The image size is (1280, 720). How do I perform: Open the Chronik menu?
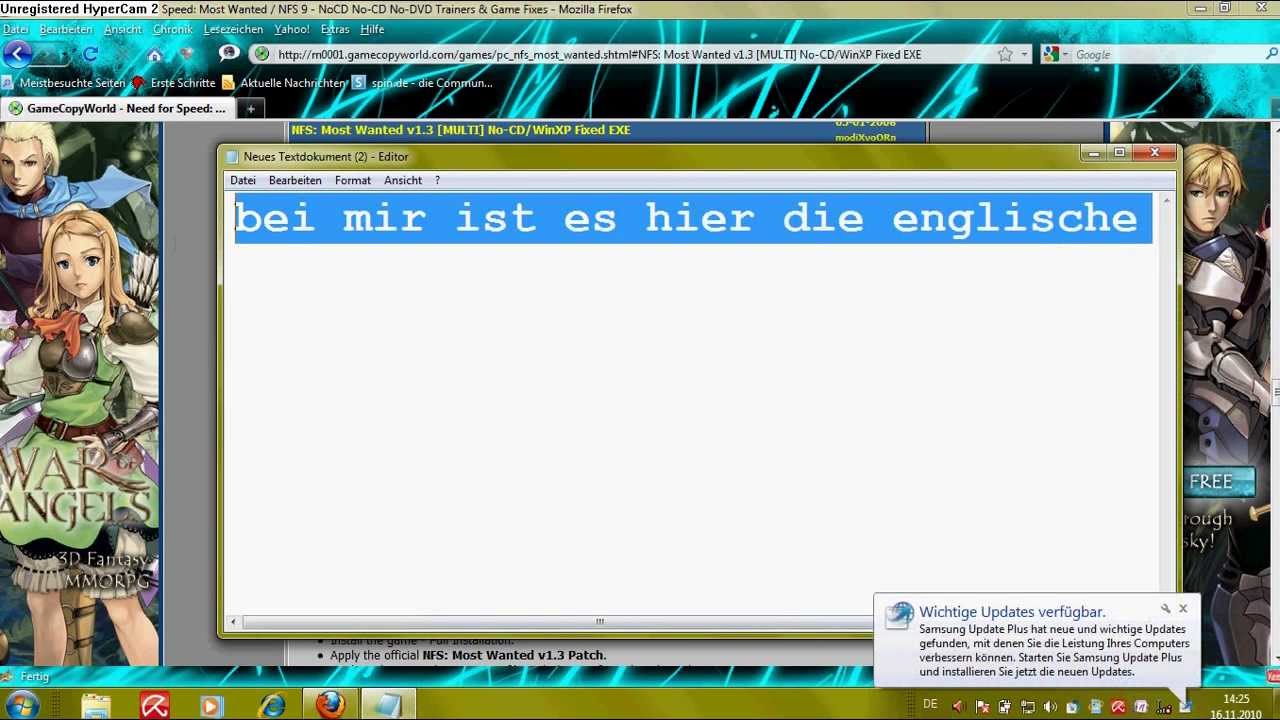(x=172, y=29)
